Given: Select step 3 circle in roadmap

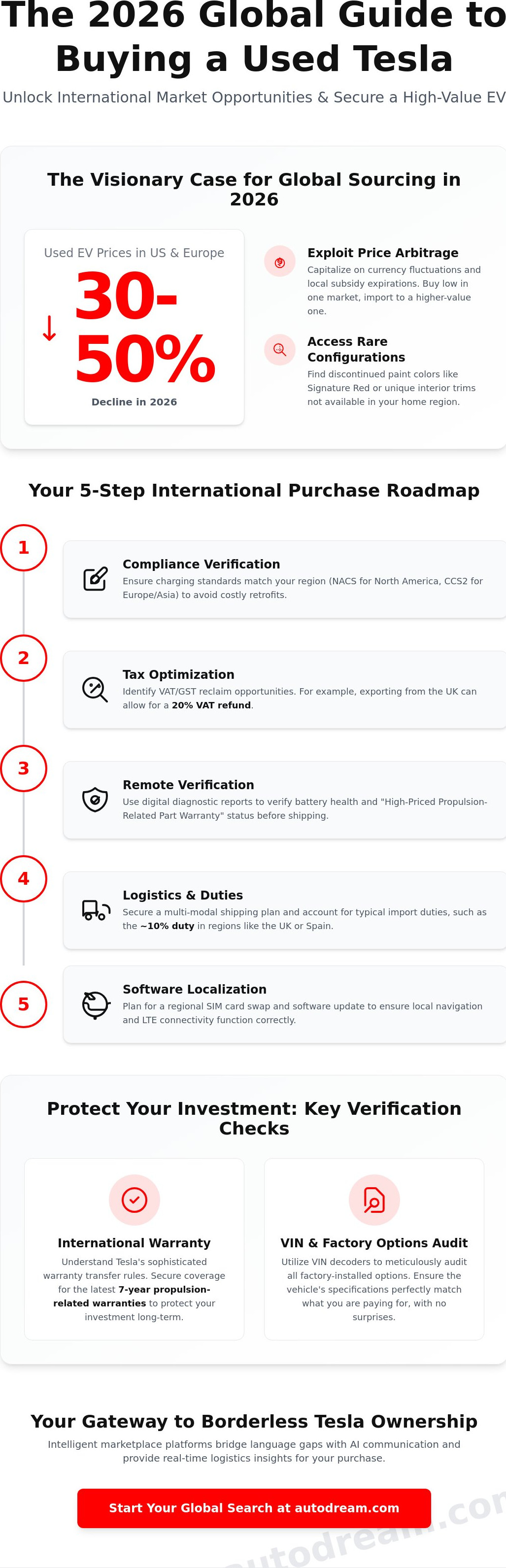Looking at the screenshot, I should [x=24, y=768].
